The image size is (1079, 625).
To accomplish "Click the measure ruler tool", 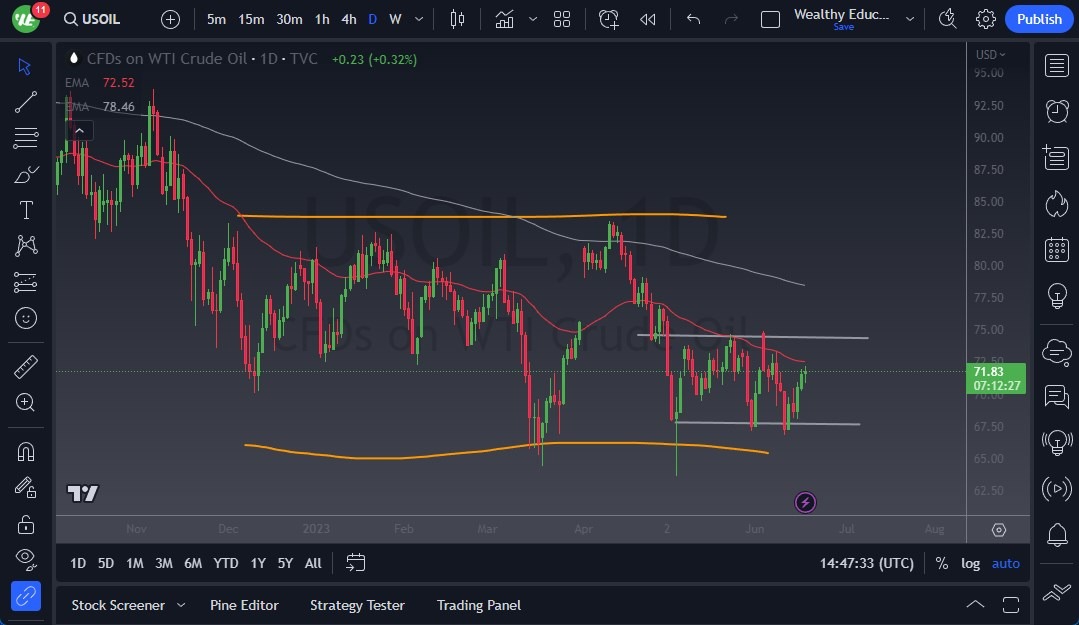I will click(x=26, y=366).
